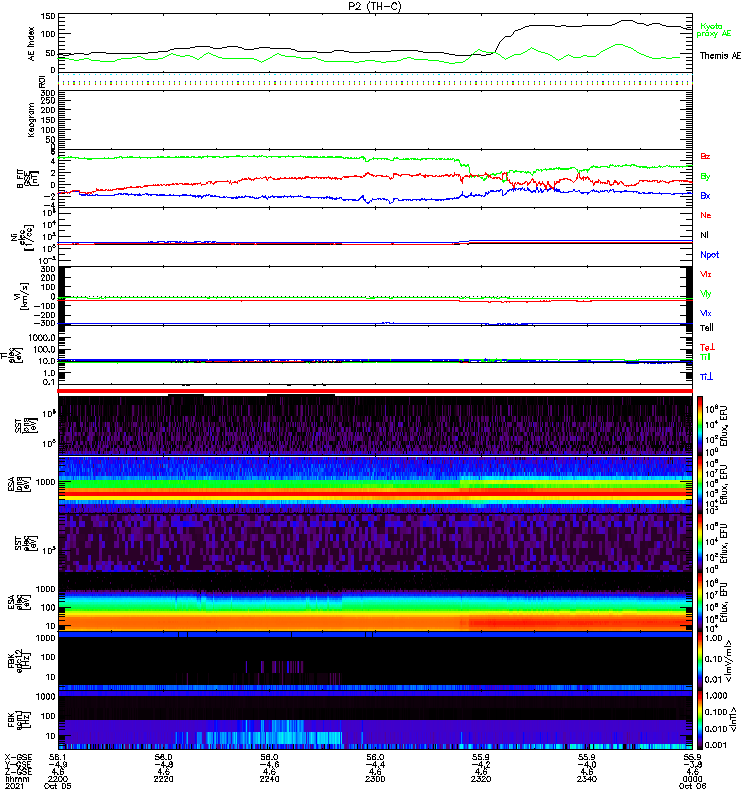This screenshot has height=800, width=750.
Task: Select the blue Npot legend label
Action: tap(710, 255)
